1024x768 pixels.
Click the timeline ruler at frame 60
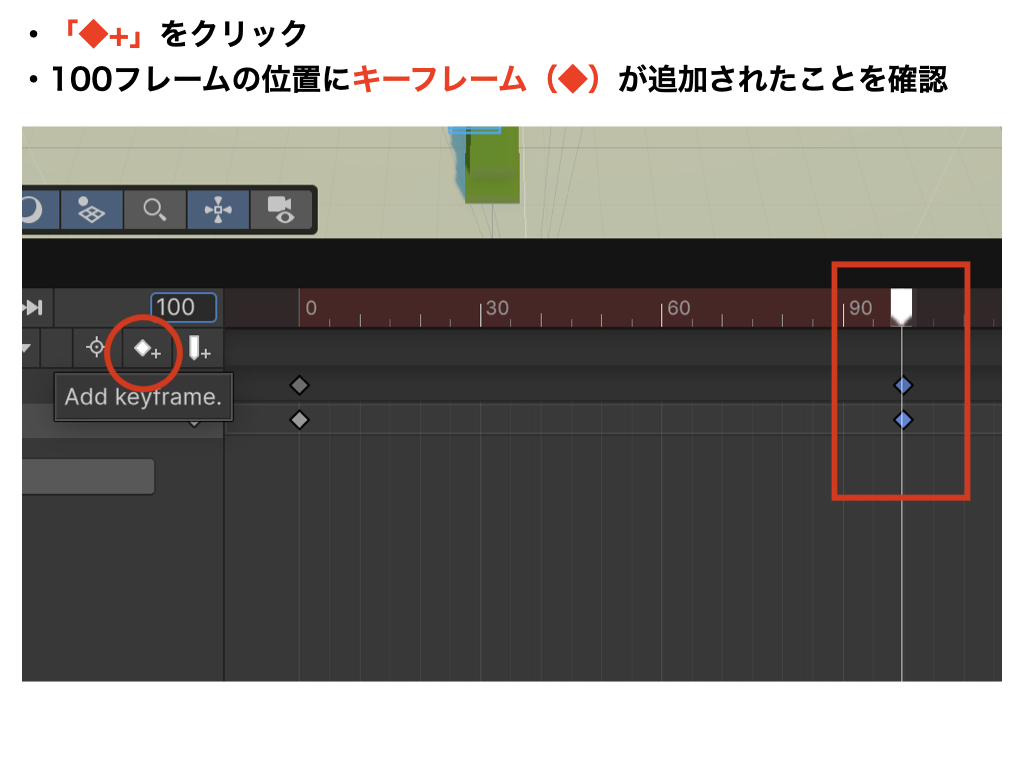pos(665,309)
